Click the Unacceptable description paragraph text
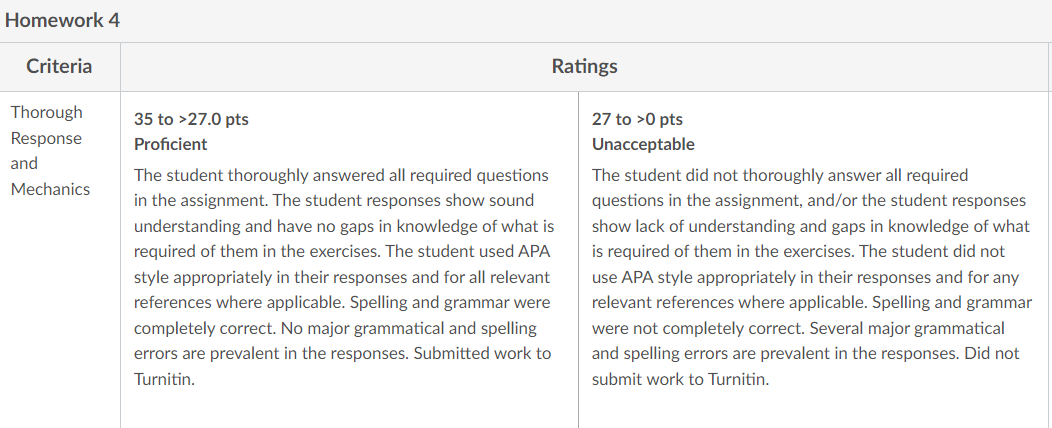This screenshot has height=428, width=1052. 812,277
